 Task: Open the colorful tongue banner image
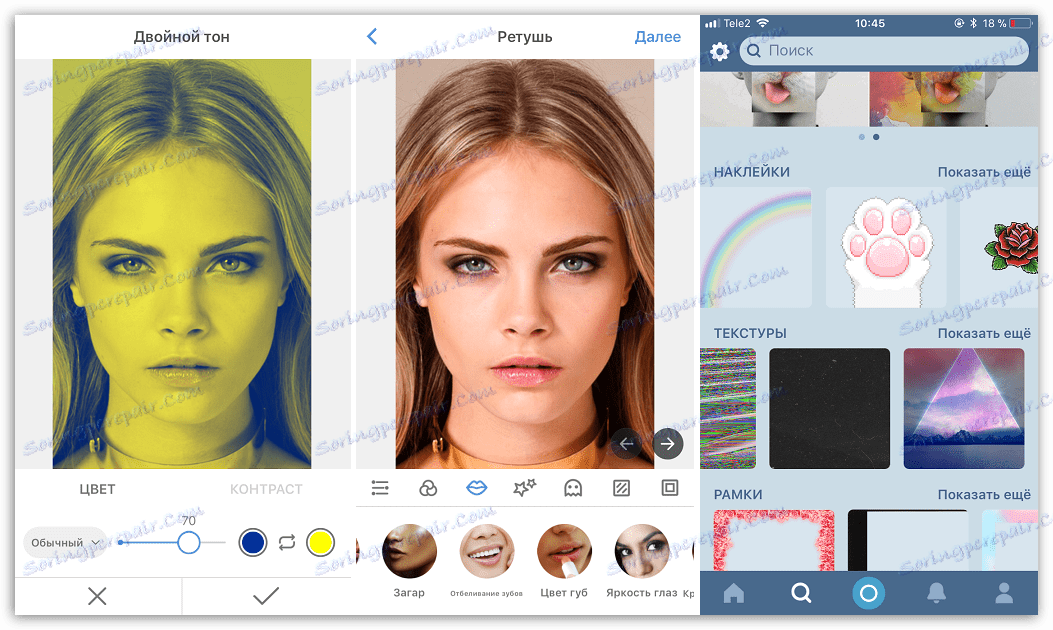[954, 99]
